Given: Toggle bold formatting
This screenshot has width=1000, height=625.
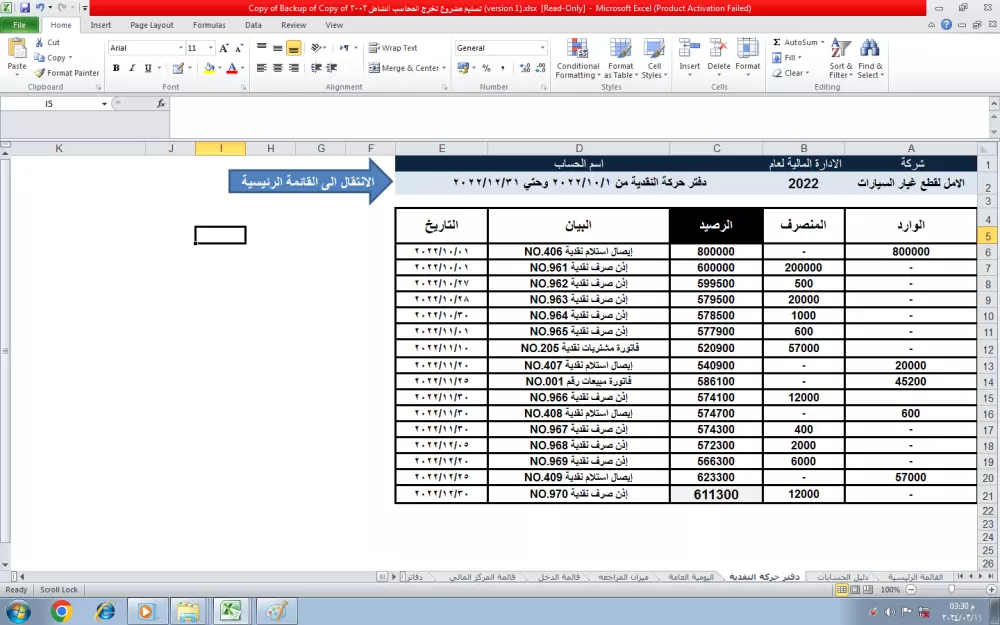Looking at the screenshot, I should click(116, 68).
